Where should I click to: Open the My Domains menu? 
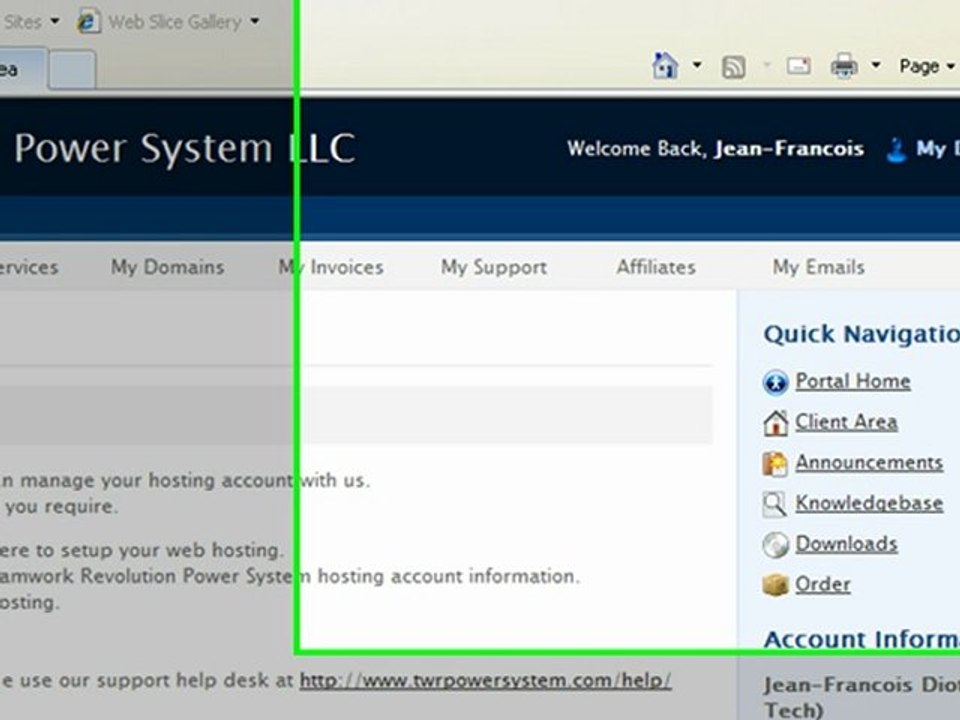168,267
